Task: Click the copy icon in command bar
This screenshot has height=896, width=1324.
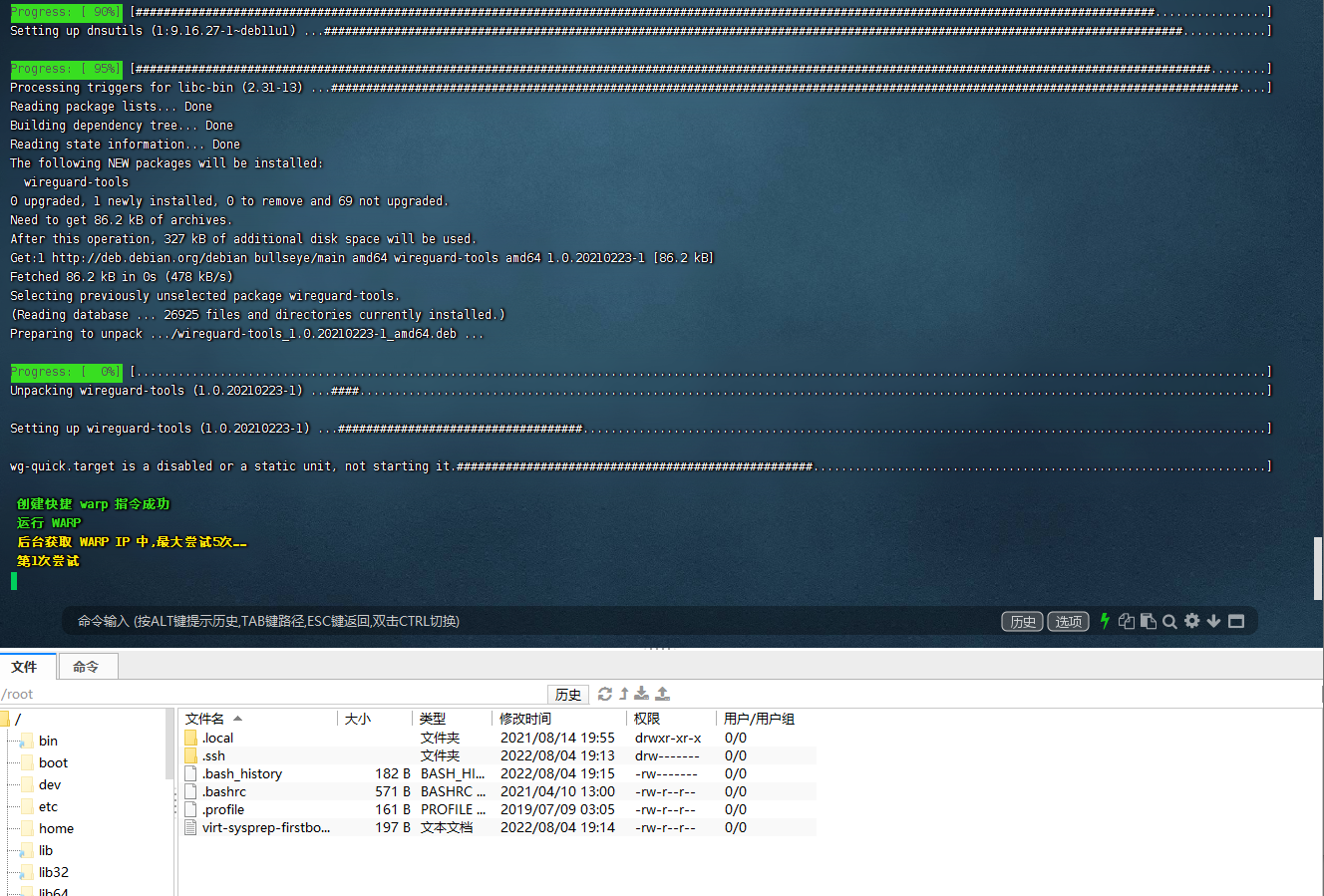Action: [x=1127, y=621]
